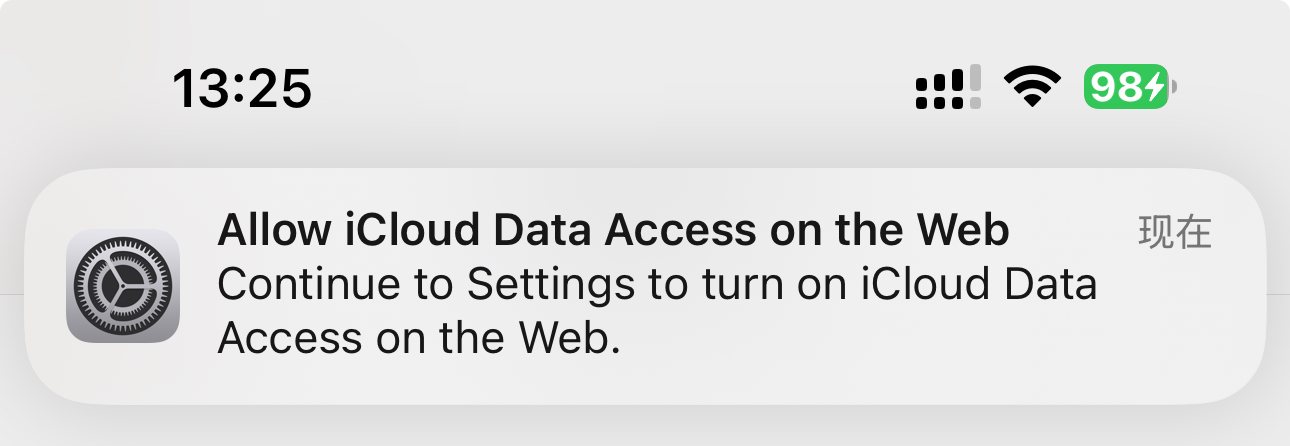Tap the faded fourth signal bar
This screenshot has width=1290, height=446.
(975, 87)
